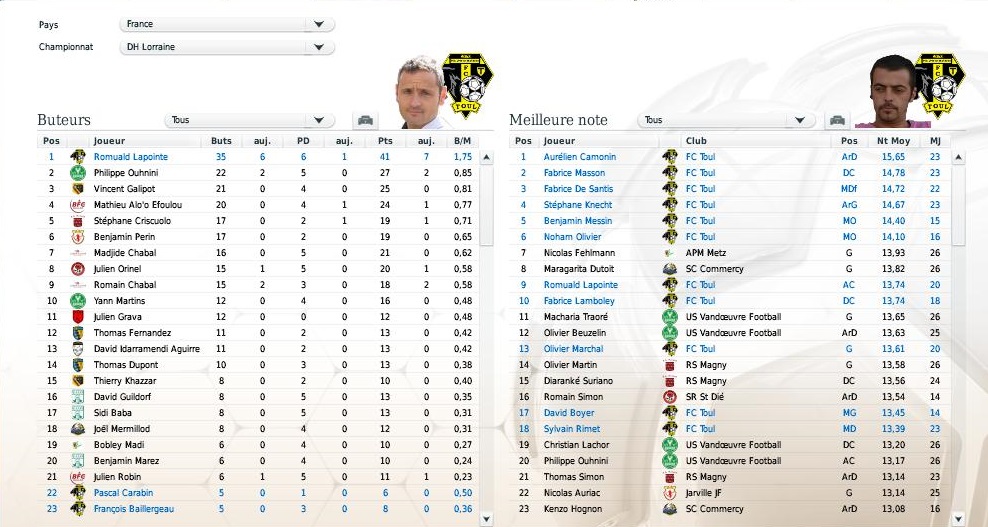Click SR St Dié club badge icon
The image size is (988, 527).
tap(669, 397)
